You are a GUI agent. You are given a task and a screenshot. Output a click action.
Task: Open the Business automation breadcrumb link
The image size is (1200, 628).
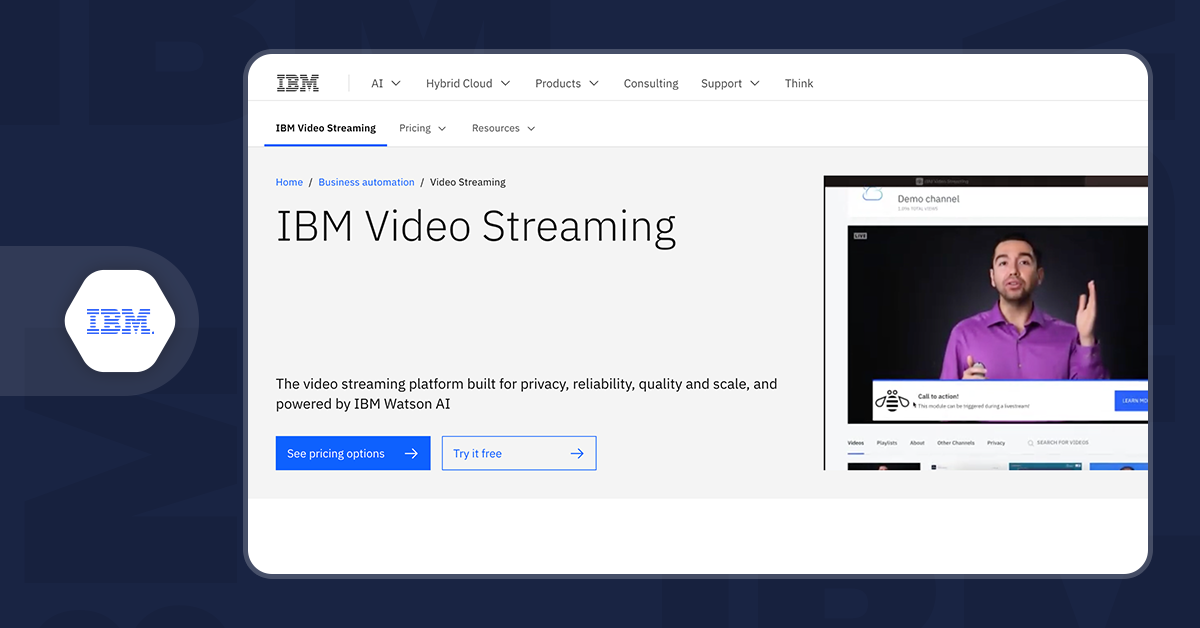point(366,182)
